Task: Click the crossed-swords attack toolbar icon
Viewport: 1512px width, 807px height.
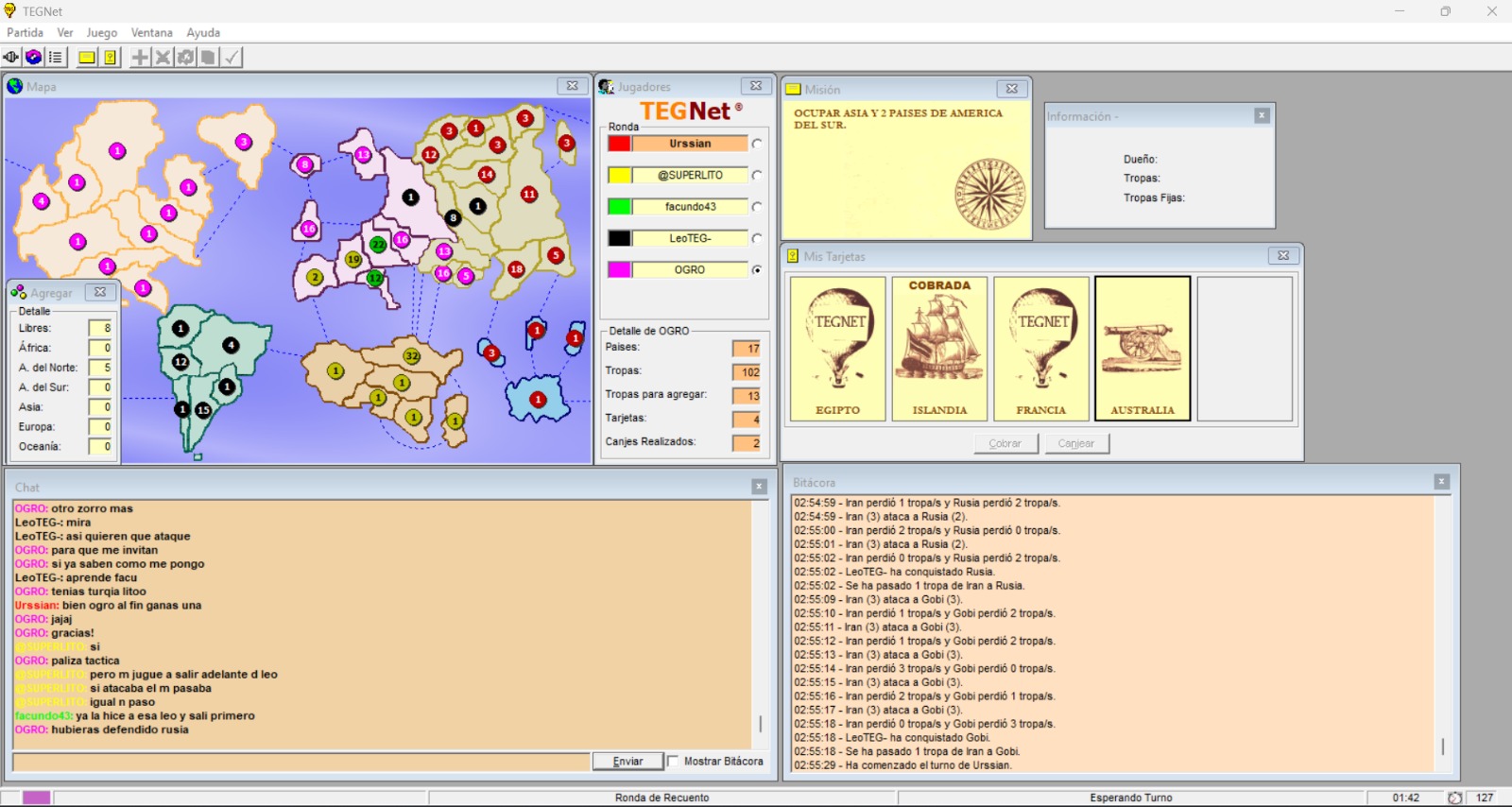Action: 163,58
